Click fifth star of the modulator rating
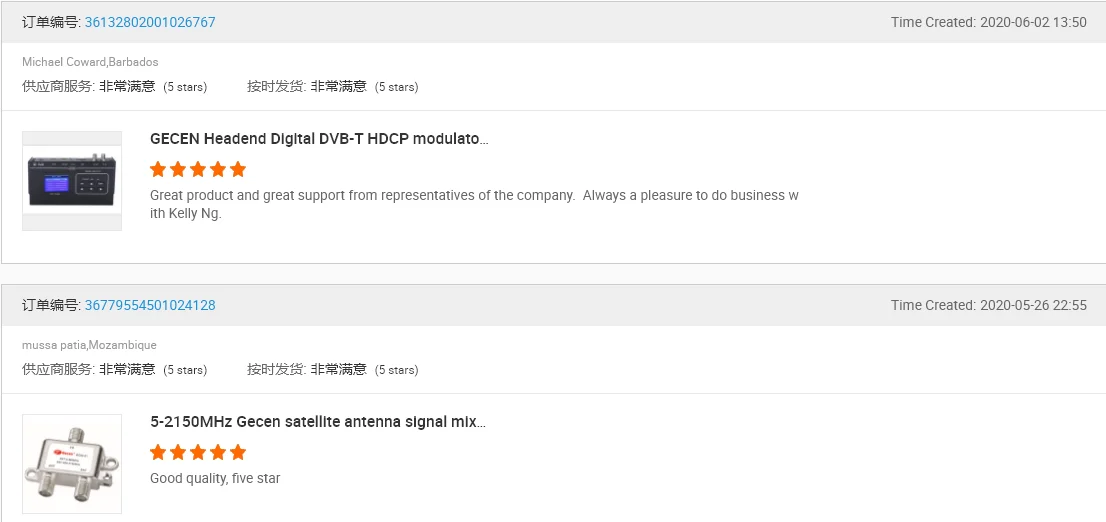The image size is (1106, 522). [x=238, y=169]
